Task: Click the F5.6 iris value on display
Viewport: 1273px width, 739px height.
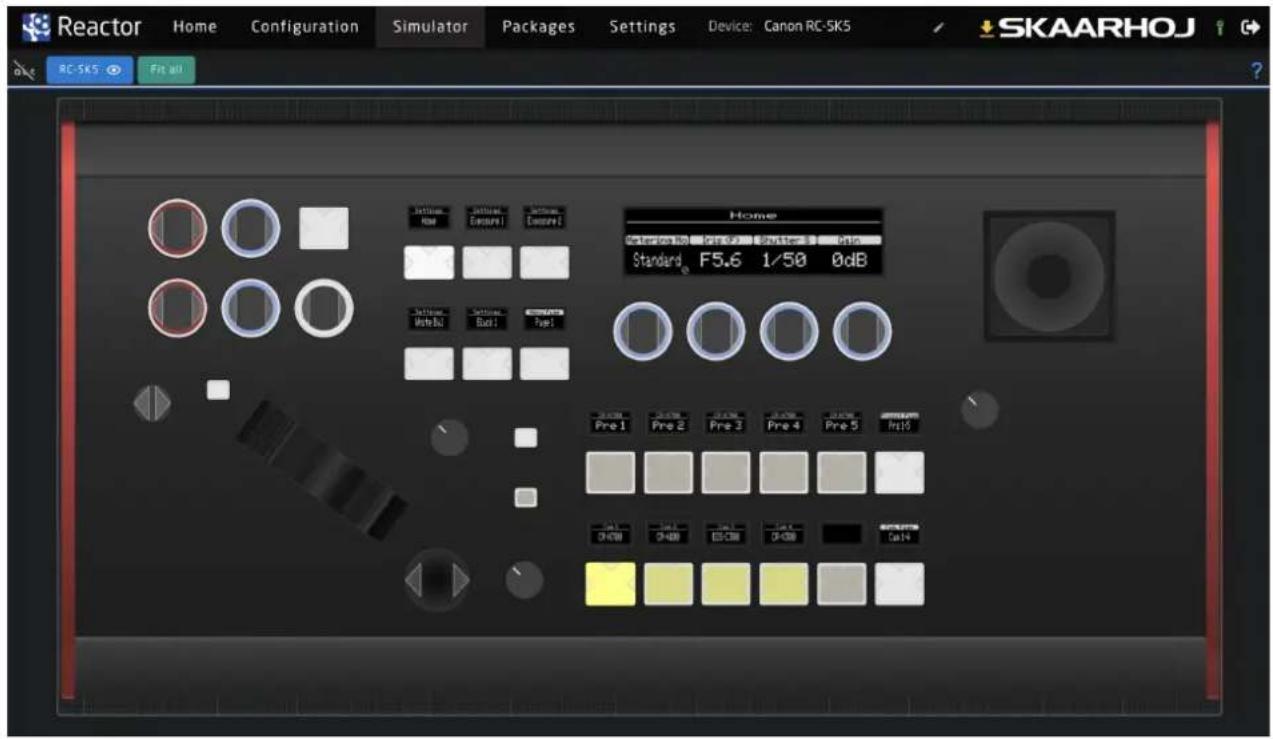Action: 719,260
